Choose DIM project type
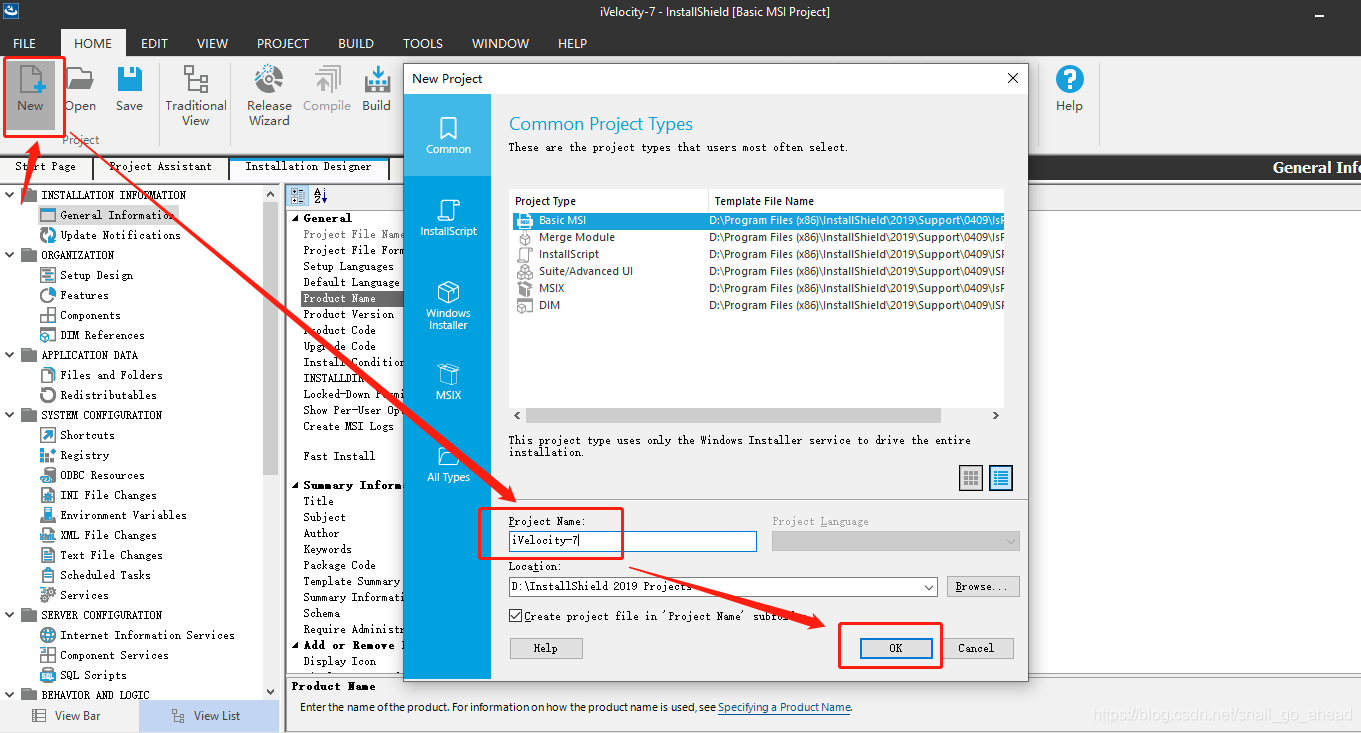1361x733 pixels. pos(549,305)
